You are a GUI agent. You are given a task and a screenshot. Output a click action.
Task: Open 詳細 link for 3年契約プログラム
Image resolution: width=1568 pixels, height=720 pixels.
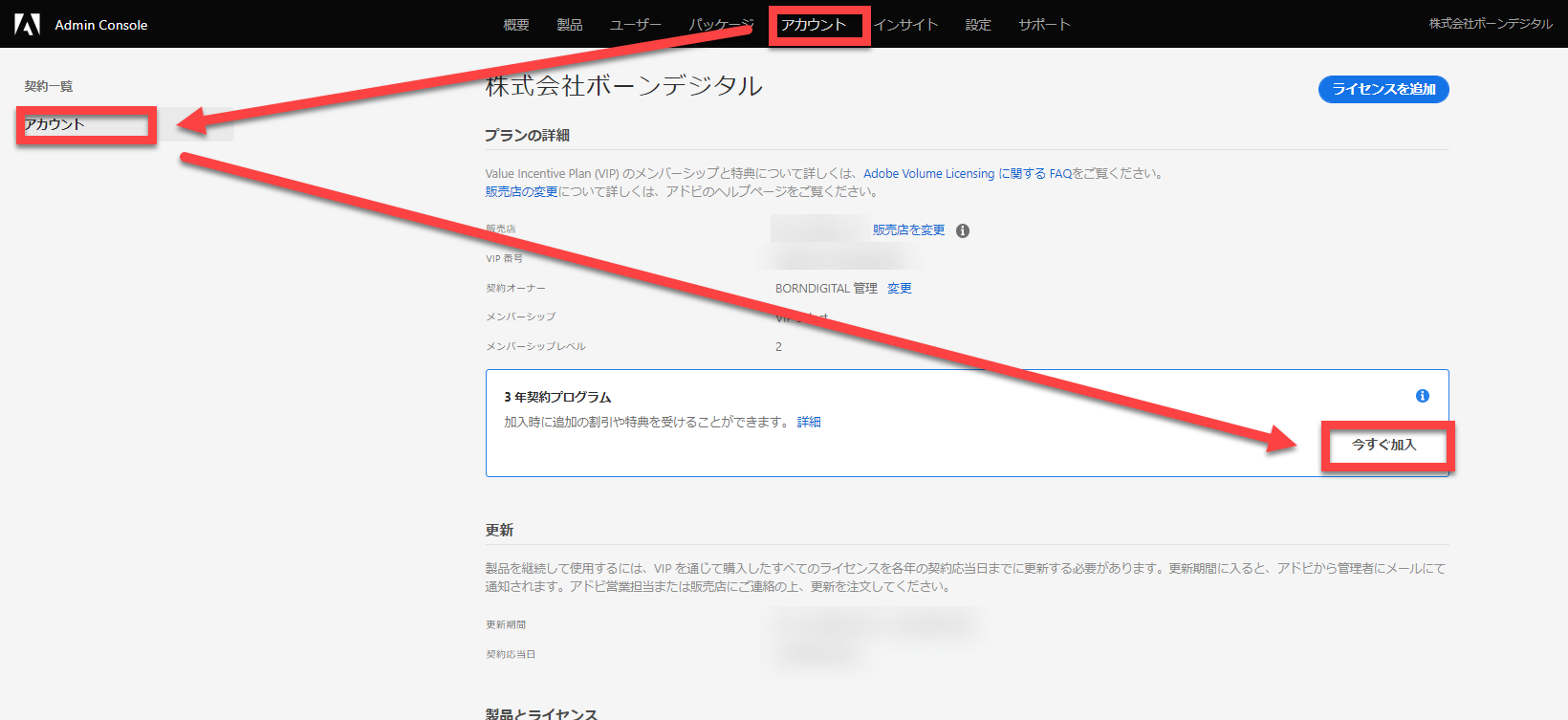809,422
